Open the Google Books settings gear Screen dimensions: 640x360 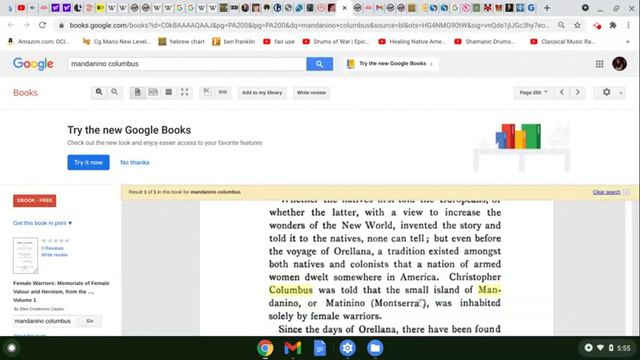[607, 92]
